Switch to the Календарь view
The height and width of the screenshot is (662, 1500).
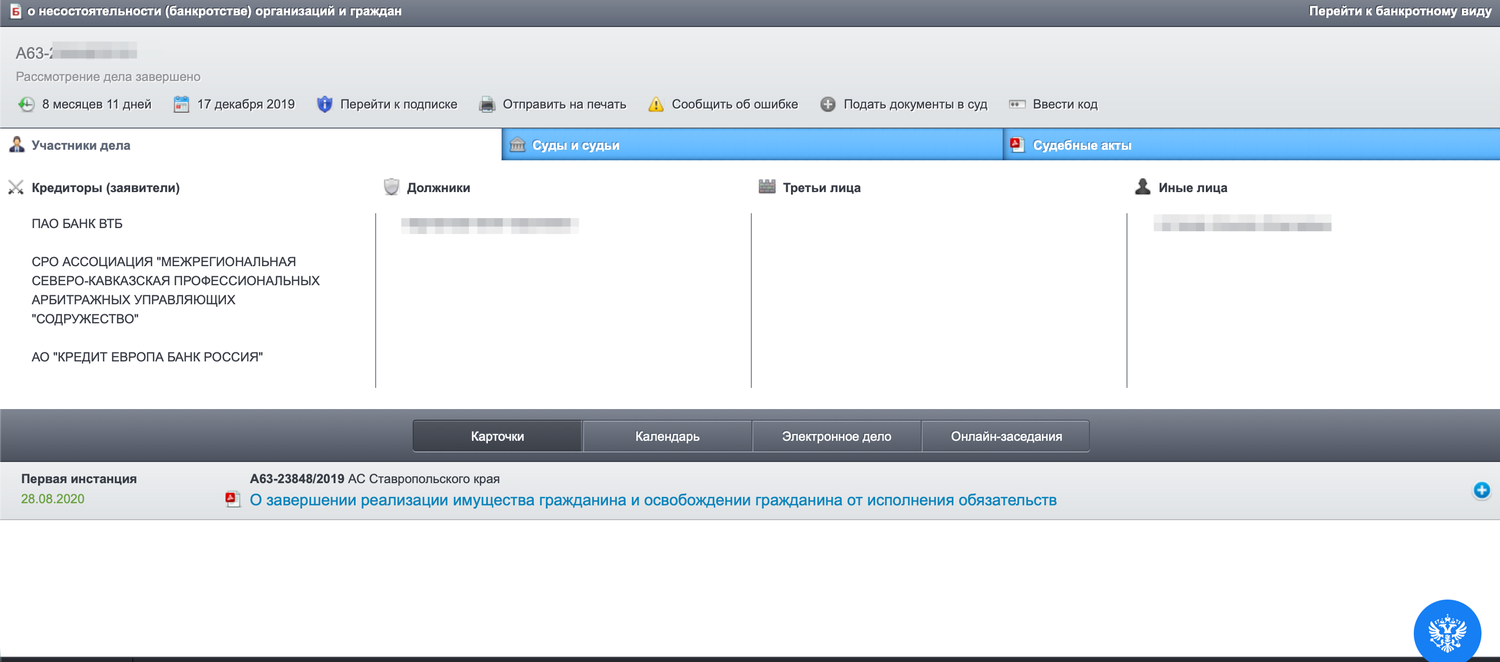tap(667, 437)
